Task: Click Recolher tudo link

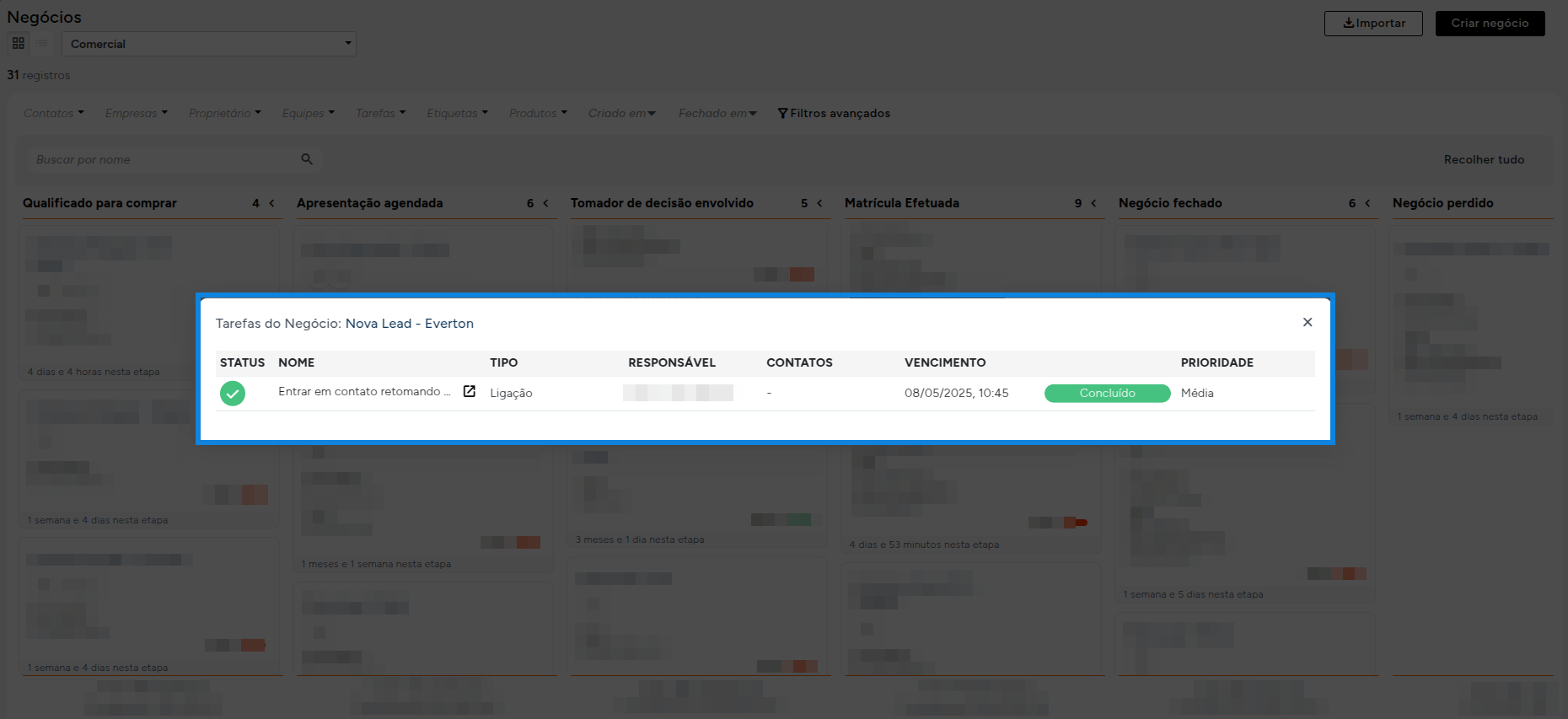Action: pyautogui.click(x=1484, y=159)
